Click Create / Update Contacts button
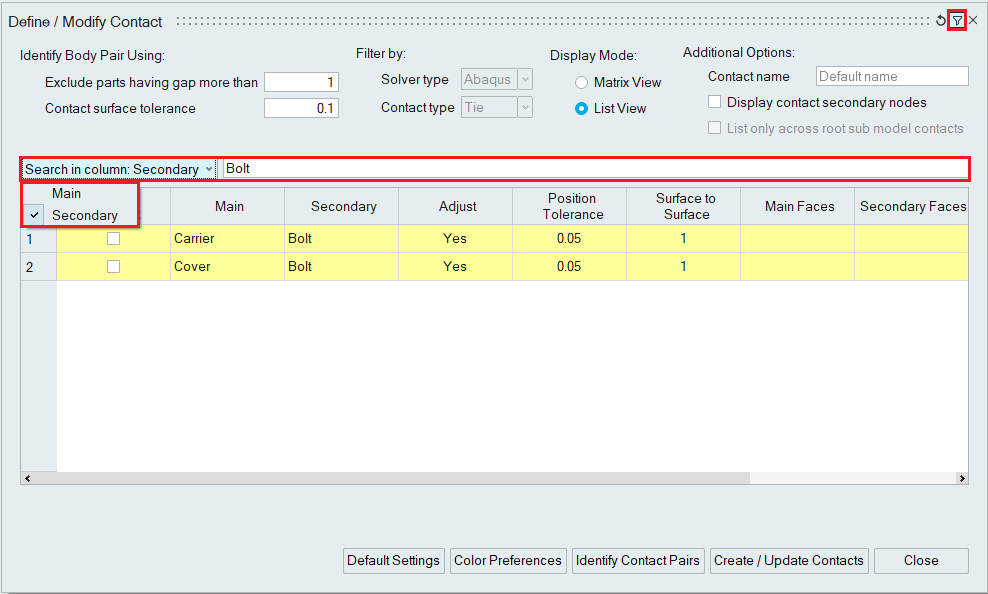The height and width of the screenshot is (594, 988). click(788, 561)
